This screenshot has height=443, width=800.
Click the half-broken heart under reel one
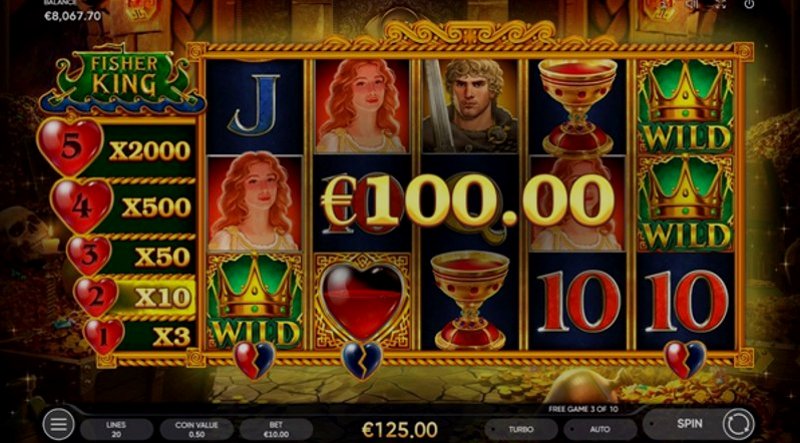click(255, 360)
